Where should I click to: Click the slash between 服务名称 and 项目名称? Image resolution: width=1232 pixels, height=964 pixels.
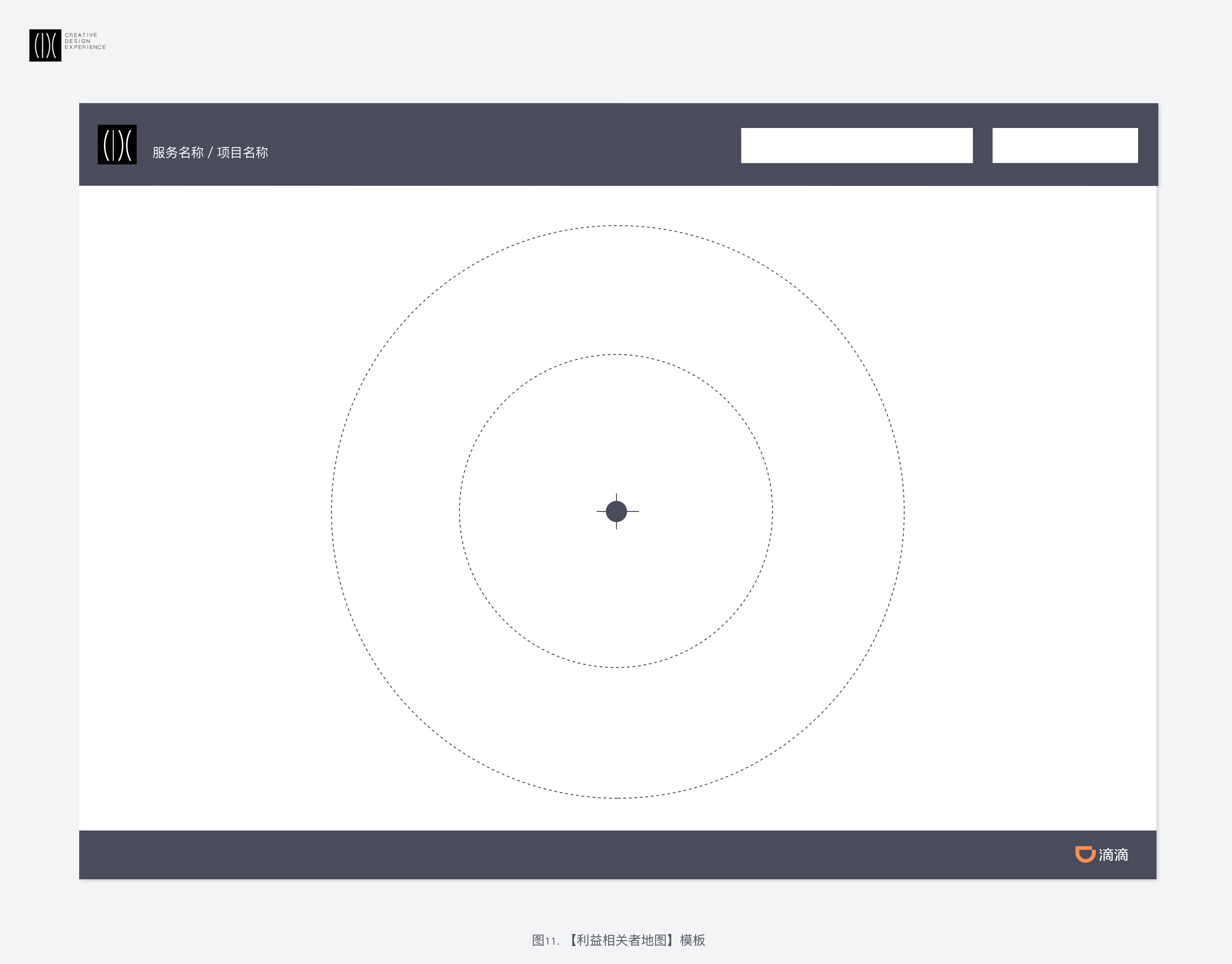(210, 152)
